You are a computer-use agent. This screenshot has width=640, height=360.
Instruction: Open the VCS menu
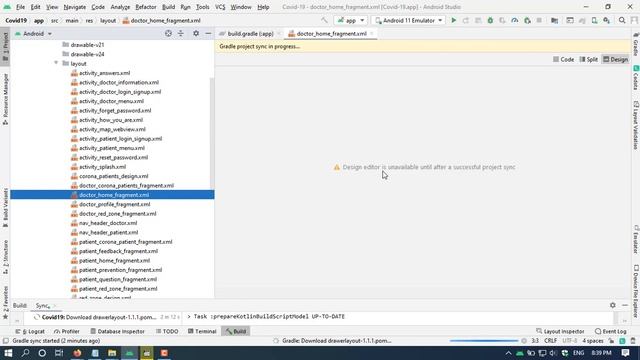point(220,7)
